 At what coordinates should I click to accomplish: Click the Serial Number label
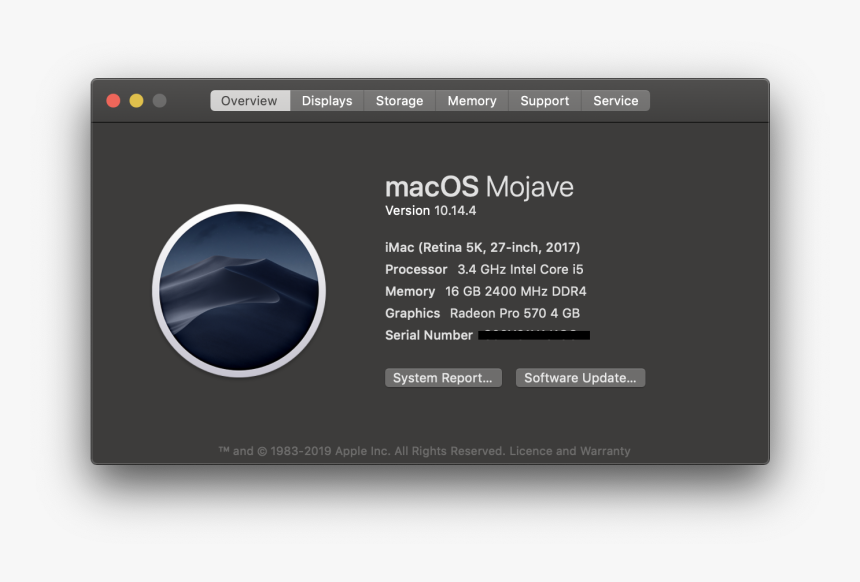[x=429, y=335]
